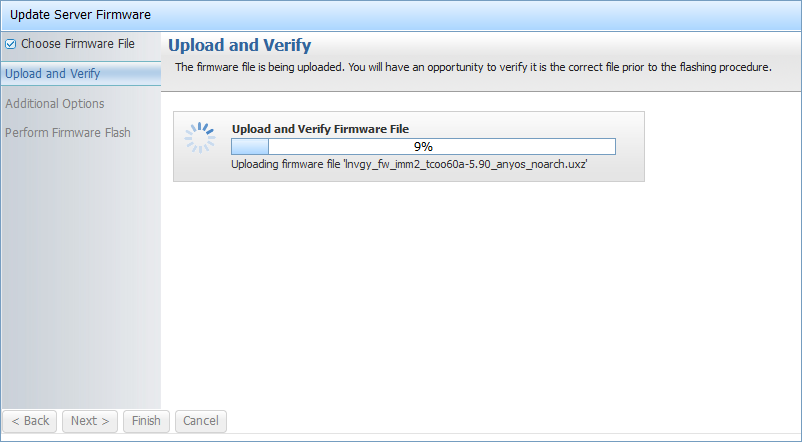Cancel the firmware update wizard

pos(201,421)
